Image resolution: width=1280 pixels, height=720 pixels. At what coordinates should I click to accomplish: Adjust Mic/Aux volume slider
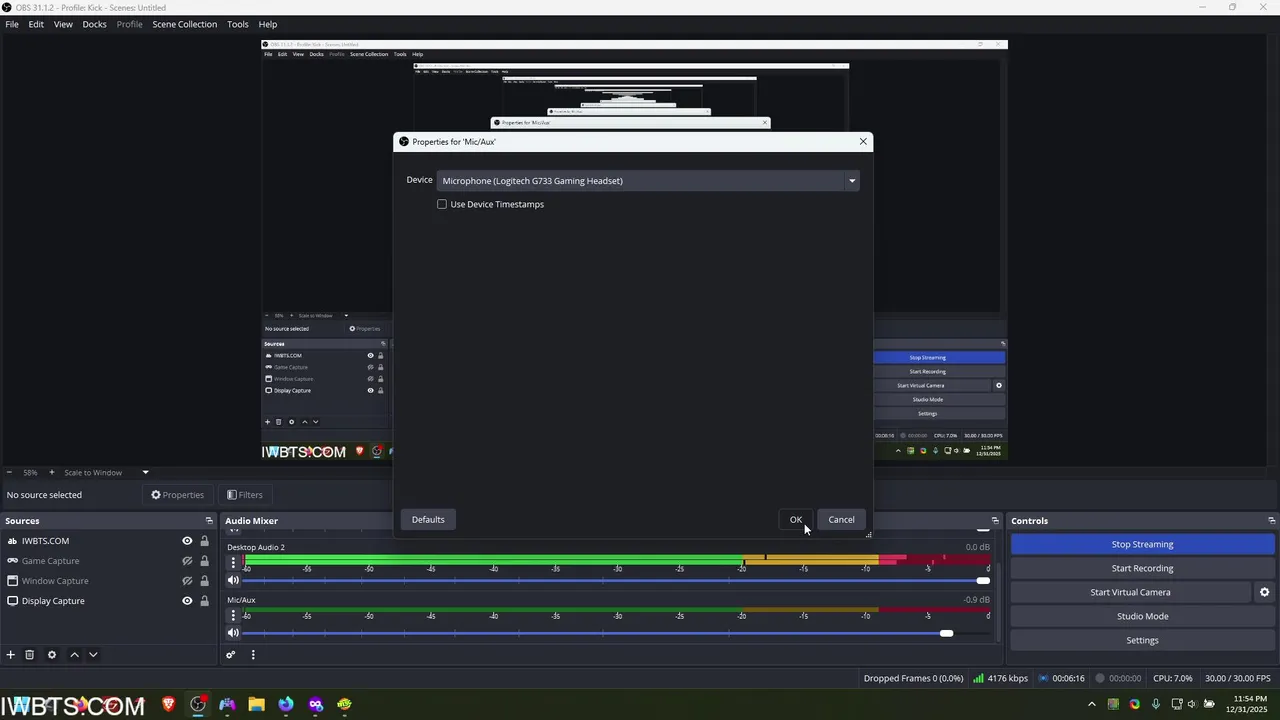[946, 633]
